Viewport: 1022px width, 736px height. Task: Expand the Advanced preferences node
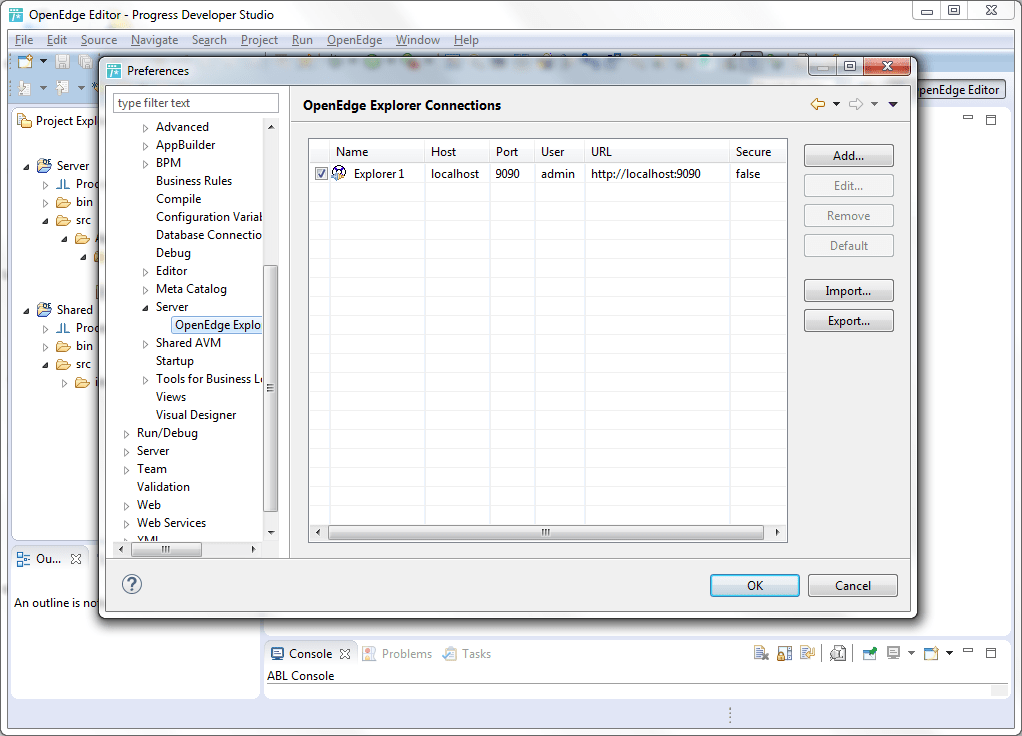click(145, 128)
